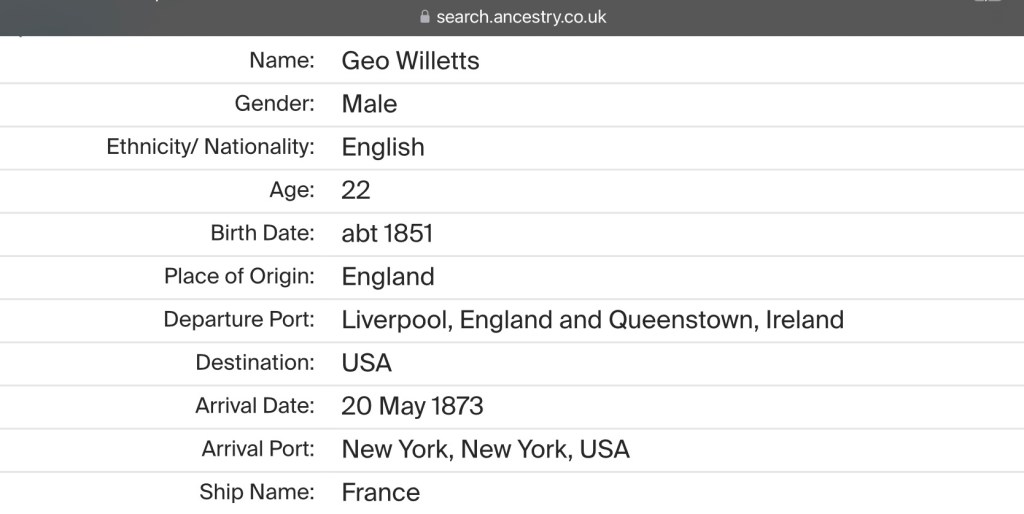Click the English nationality value
Image resolution: width=1024 pixels, height=514 pixels.
point(383,147)
